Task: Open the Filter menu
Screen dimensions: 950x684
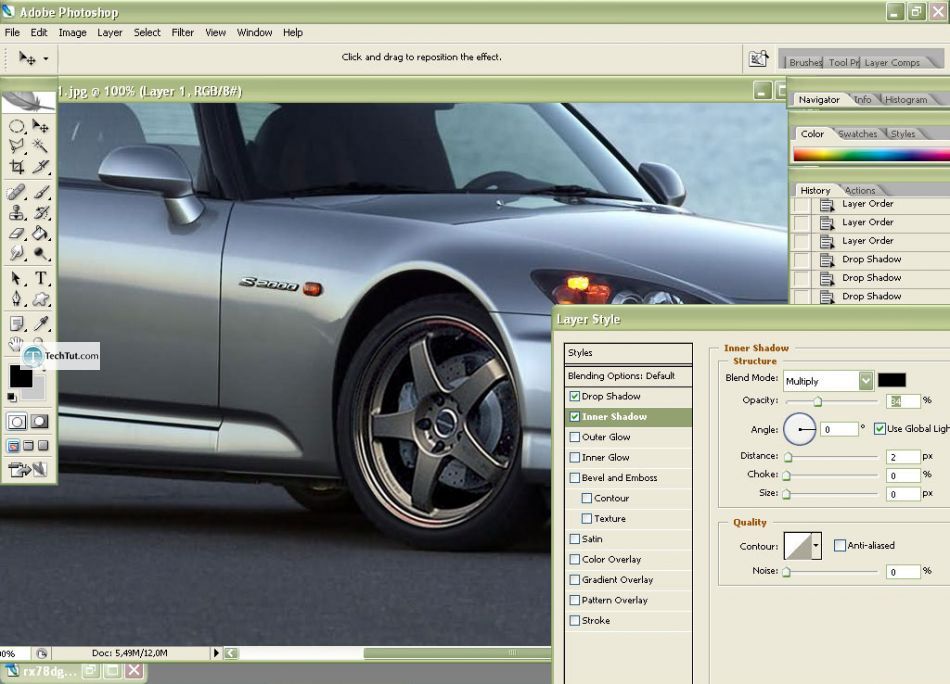Action: point(182,33)
